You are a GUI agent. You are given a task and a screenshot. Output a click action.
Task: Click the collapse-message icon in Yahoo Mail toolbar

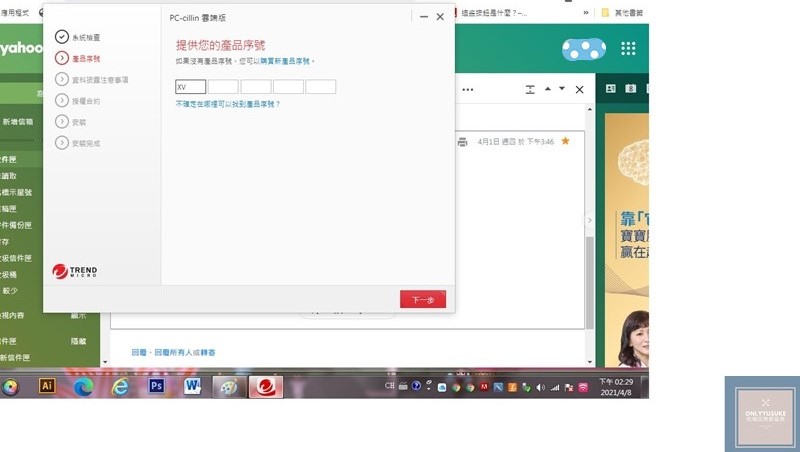[530, 90]
